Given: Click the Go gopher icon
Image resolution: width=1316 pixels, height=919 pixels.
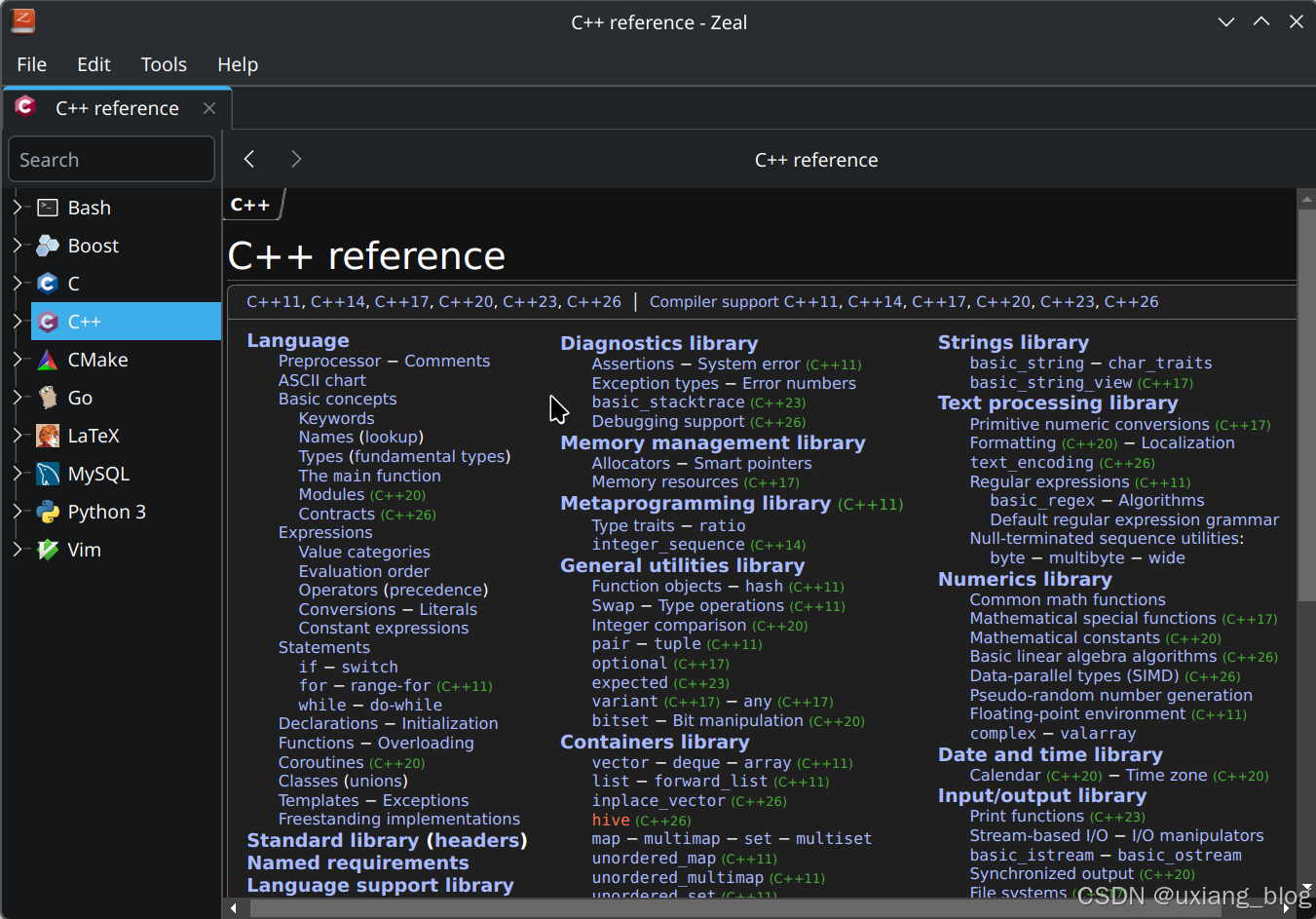Looking at the screenshot, I should [x=48, y=398].
